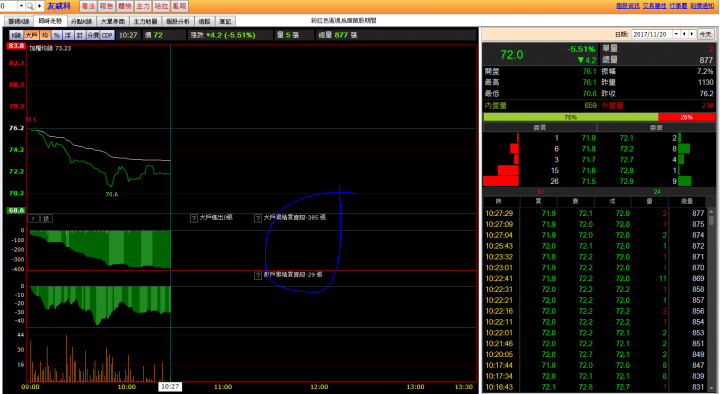Click the 報告 button in top toolbar

pyautogui.click(x=107, y=6)
